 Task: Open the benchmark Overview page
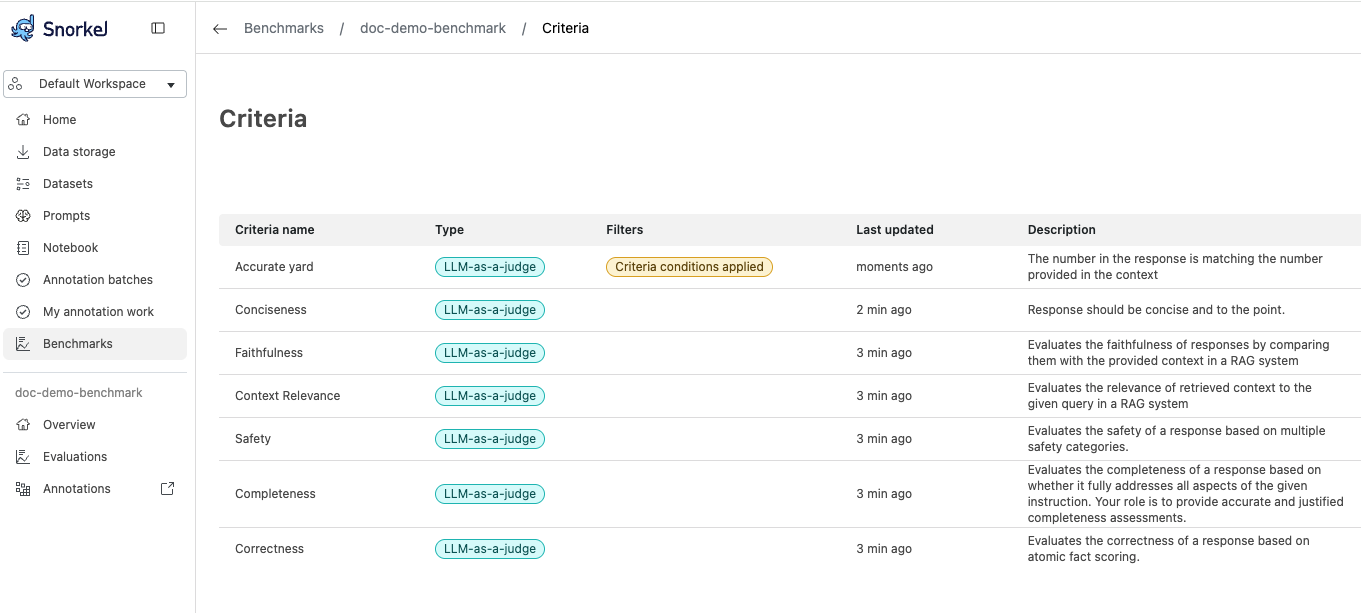[x=69, y=425]
